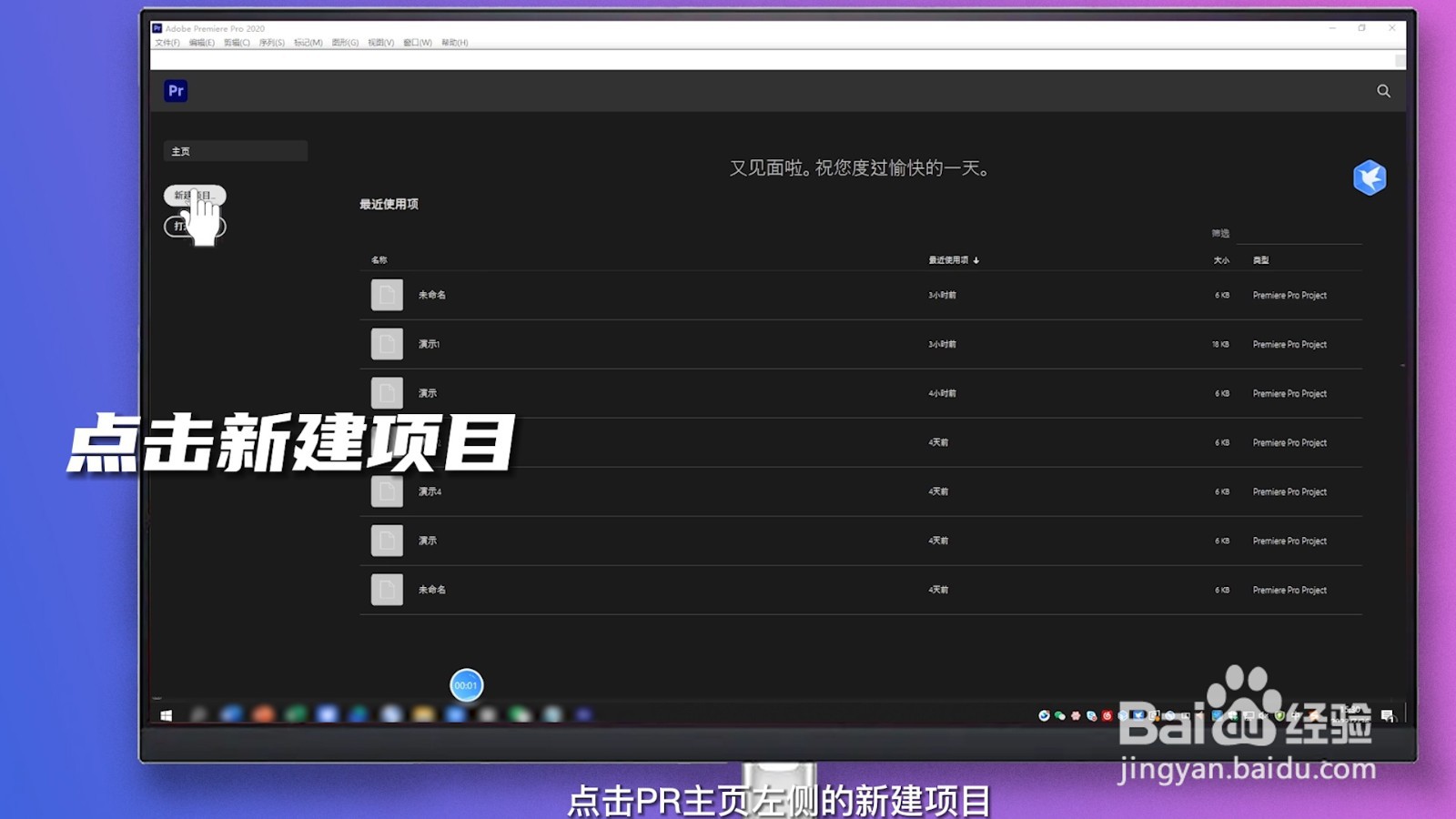Sort projects by the 名称 column header
The width and height of the screenshot is (1456, 819).
(x=379, y=259)
